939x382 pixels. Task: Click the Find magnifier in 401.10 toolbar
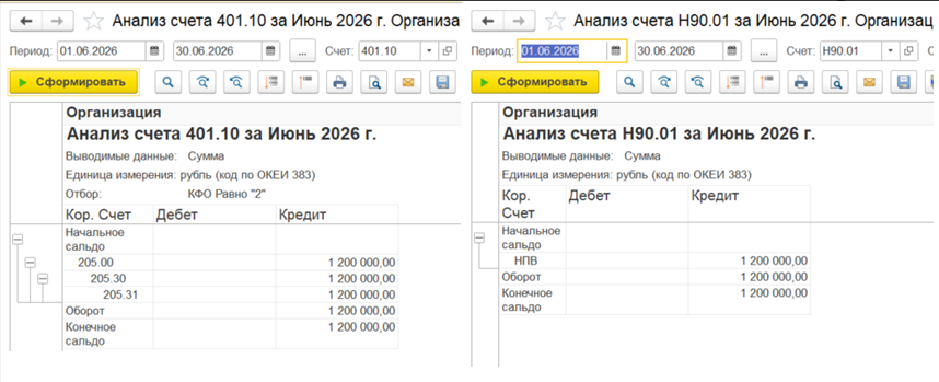pyautogui.click(x=168, y=83)
